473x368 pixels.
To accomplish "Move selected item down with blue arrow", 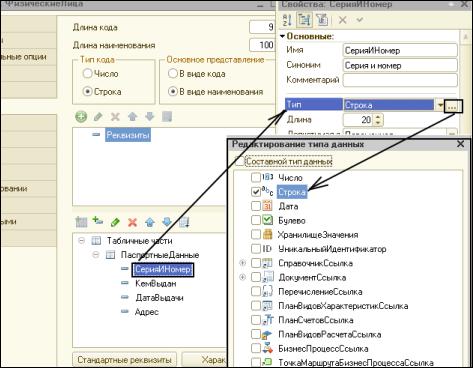I will (x=167, y=222).
